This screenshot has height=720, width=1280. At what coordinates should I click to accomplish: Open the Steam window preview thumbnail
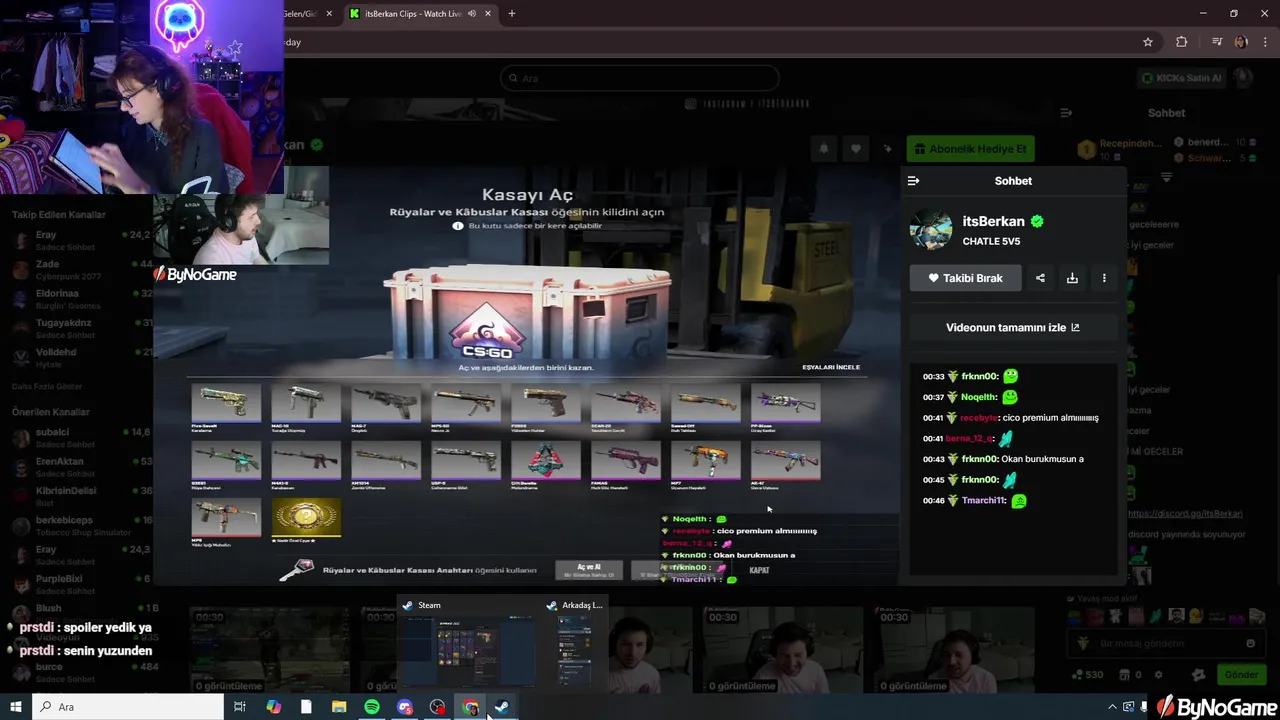(470, 645)
